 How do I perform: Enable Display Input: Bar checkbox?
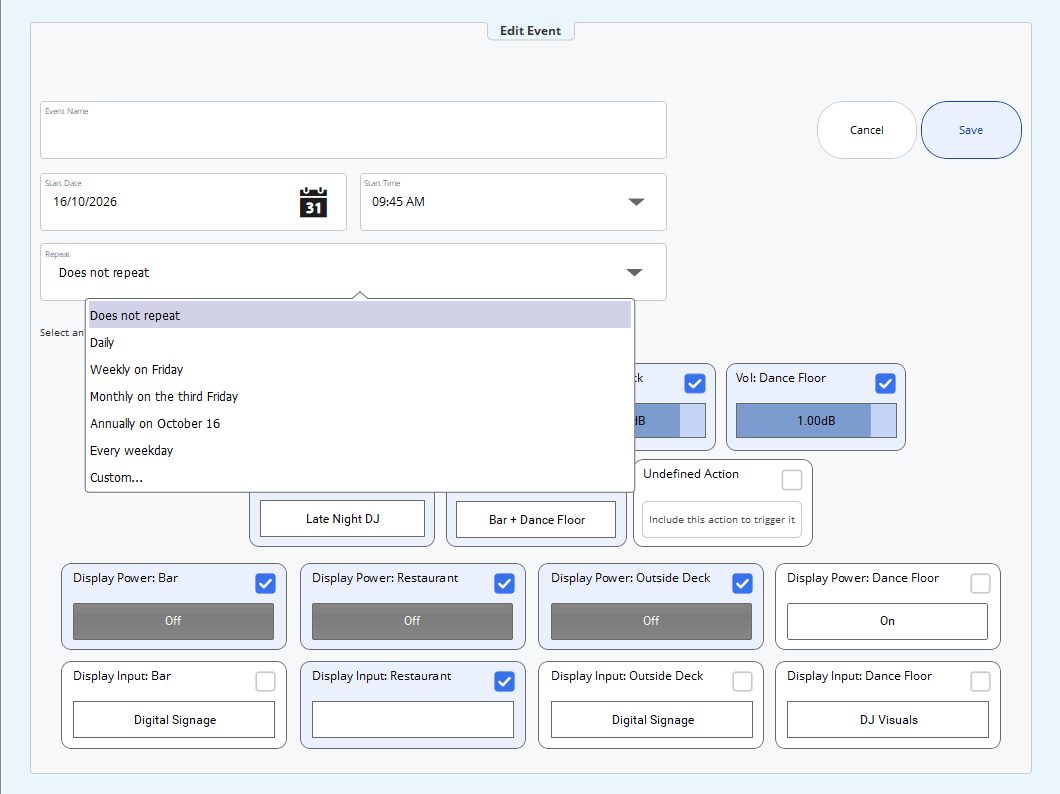click(265, 681)
